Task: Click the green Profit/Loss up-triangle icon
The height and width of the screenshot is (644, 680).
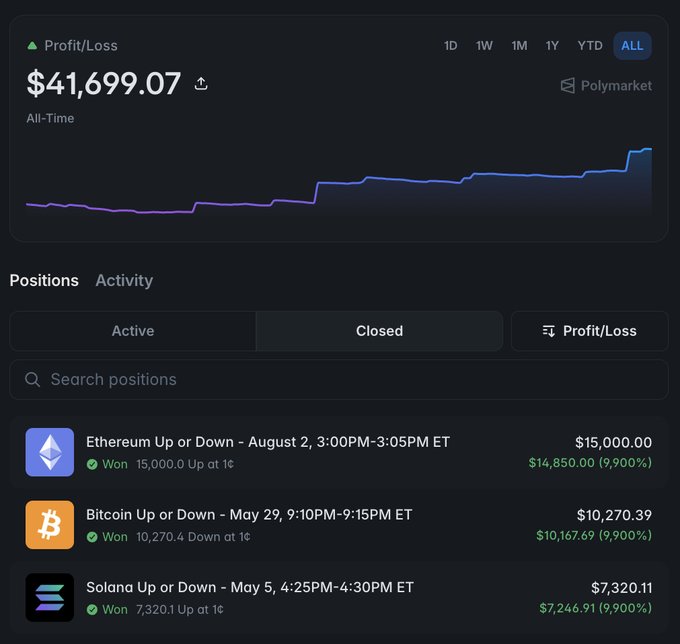Action: coord(32,46)
